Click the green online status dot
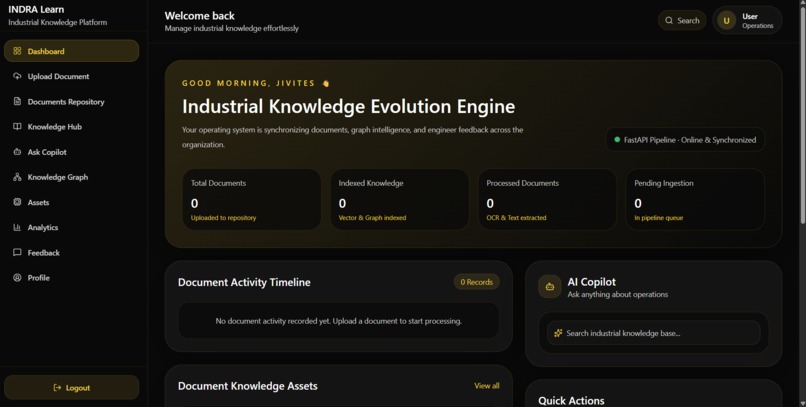Screen dimensions: 806x407 tap(617, 139)
